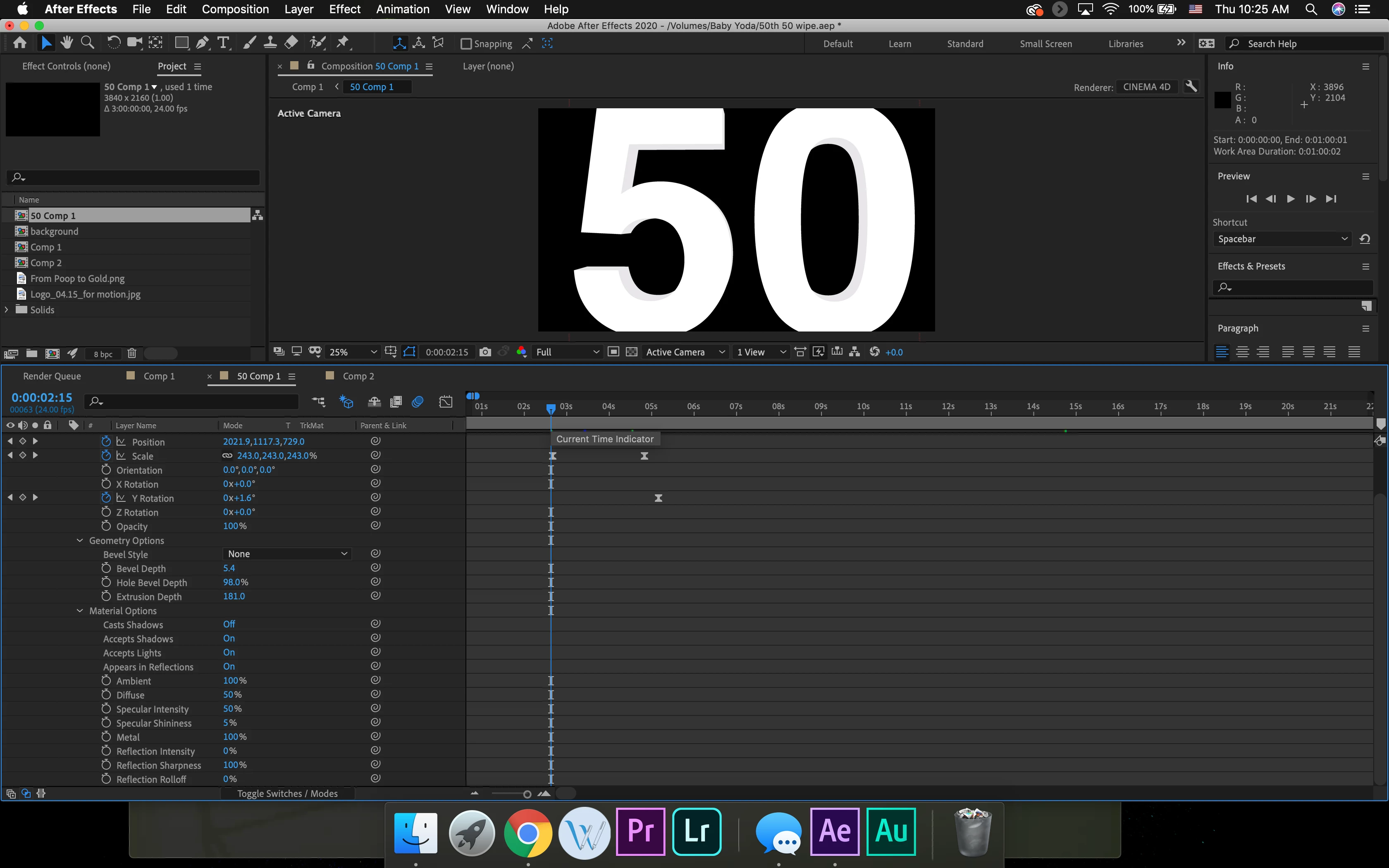Enable the Snapping checkbox
The image size is (1389, 868).
pos(466,44)
